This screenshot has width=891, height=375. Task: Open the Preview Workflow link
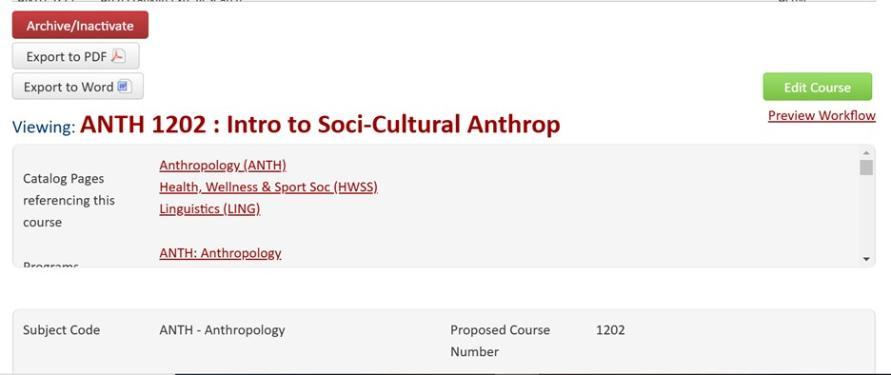(822, 115)
